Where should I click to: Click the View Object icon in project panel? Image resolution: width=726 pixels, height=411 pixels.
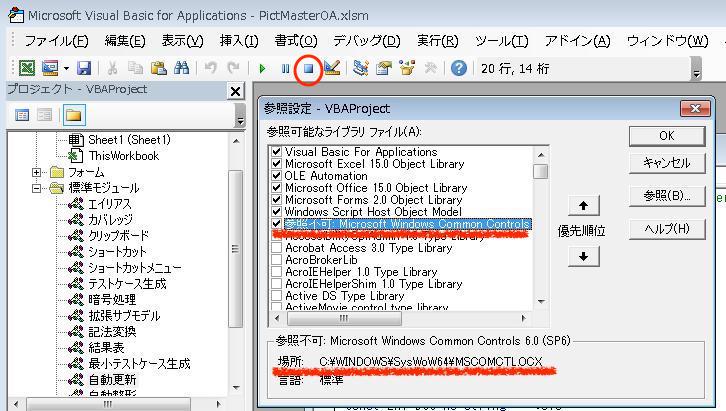click(44, 115)
